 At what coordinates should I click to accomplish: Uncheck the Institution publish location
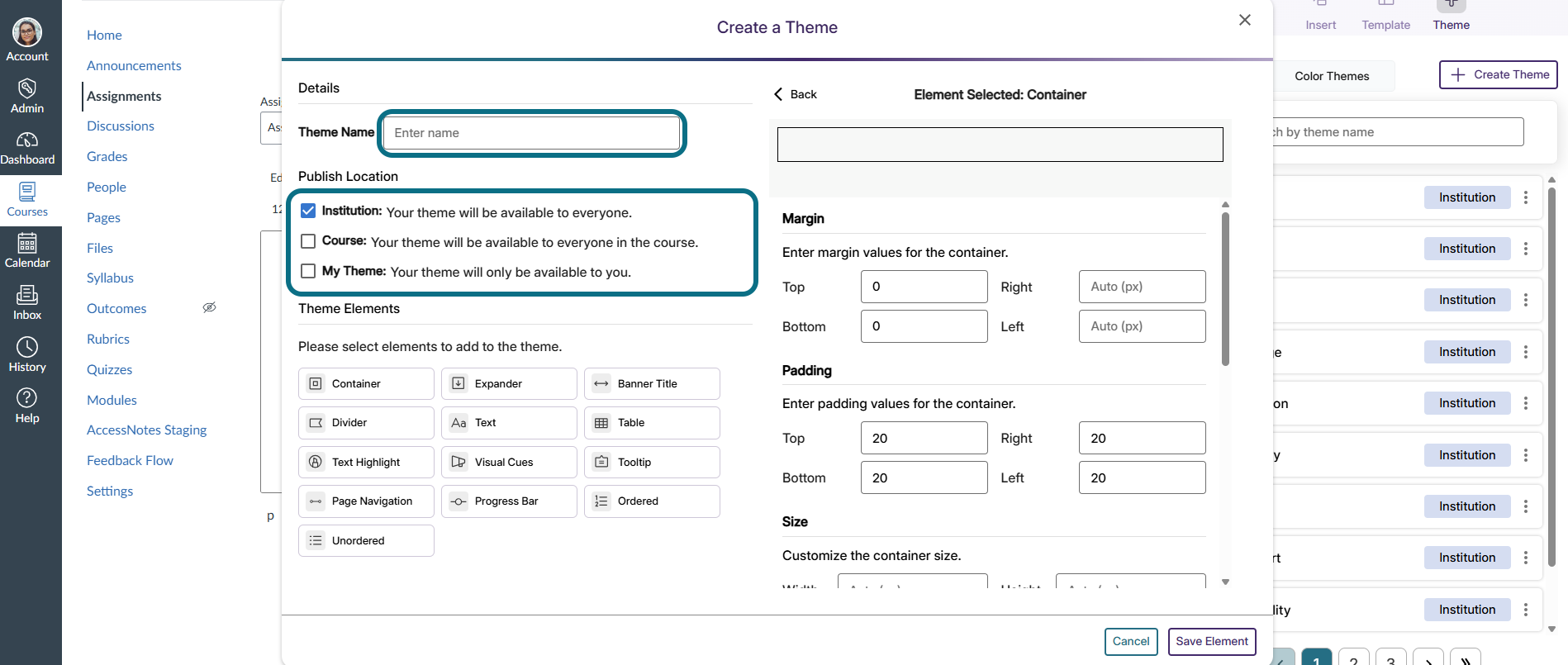(x=308, y=211)
